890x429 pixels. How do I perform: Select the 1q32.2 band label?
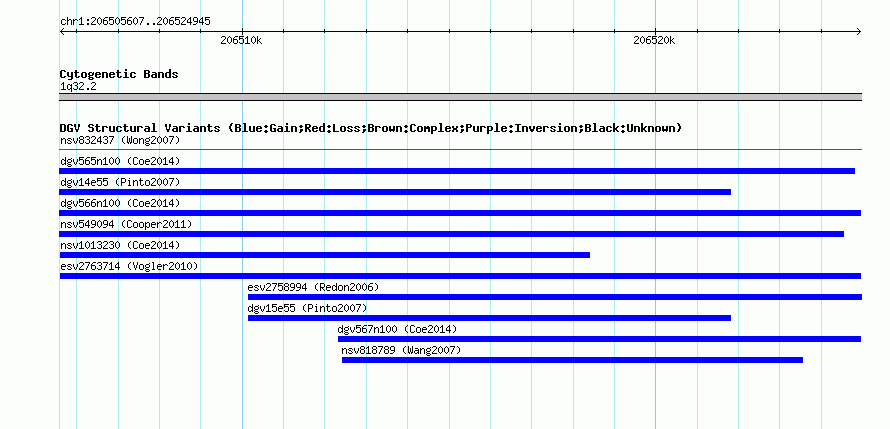point(78,87)
